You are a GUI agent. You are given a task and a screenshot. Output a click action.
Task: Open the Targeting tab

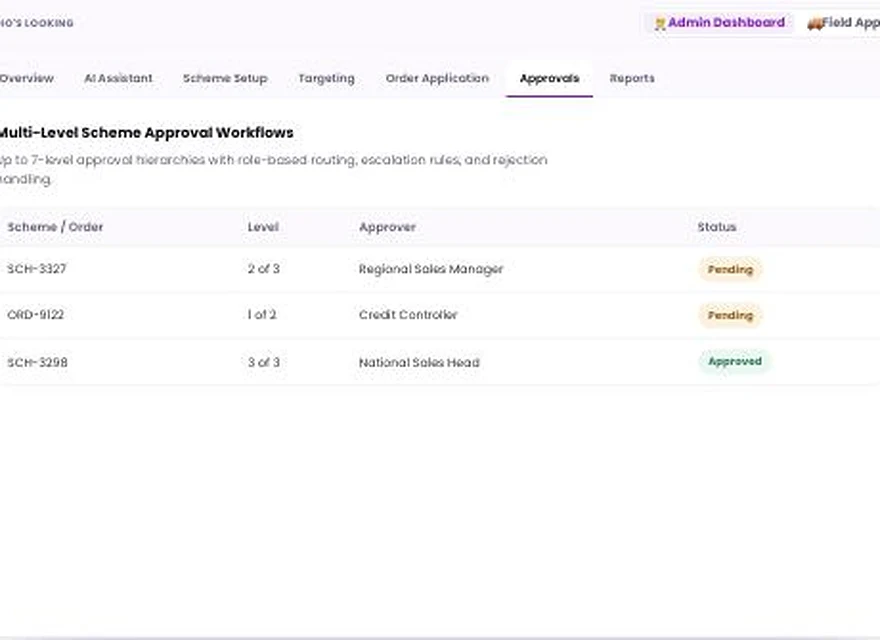[x=327, y=79]
